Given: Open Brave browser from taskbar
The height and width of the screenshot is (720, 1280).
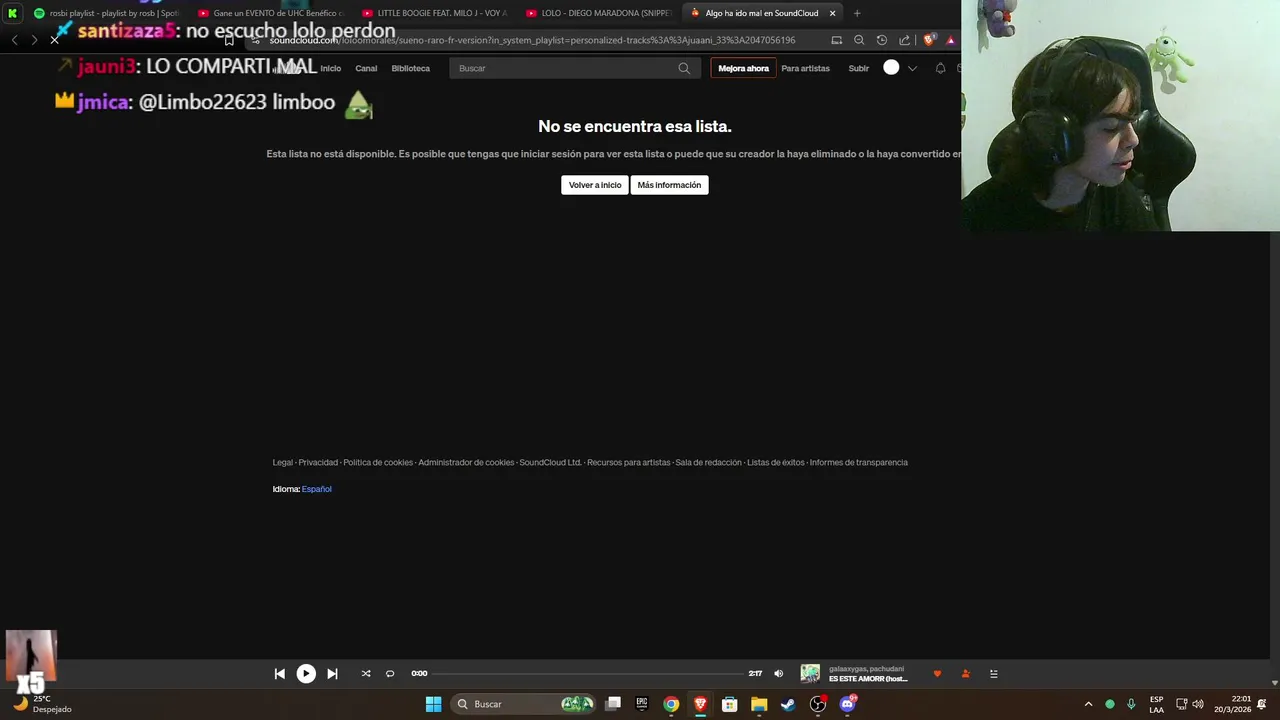Looking at the screenshot, I should 700,704.
